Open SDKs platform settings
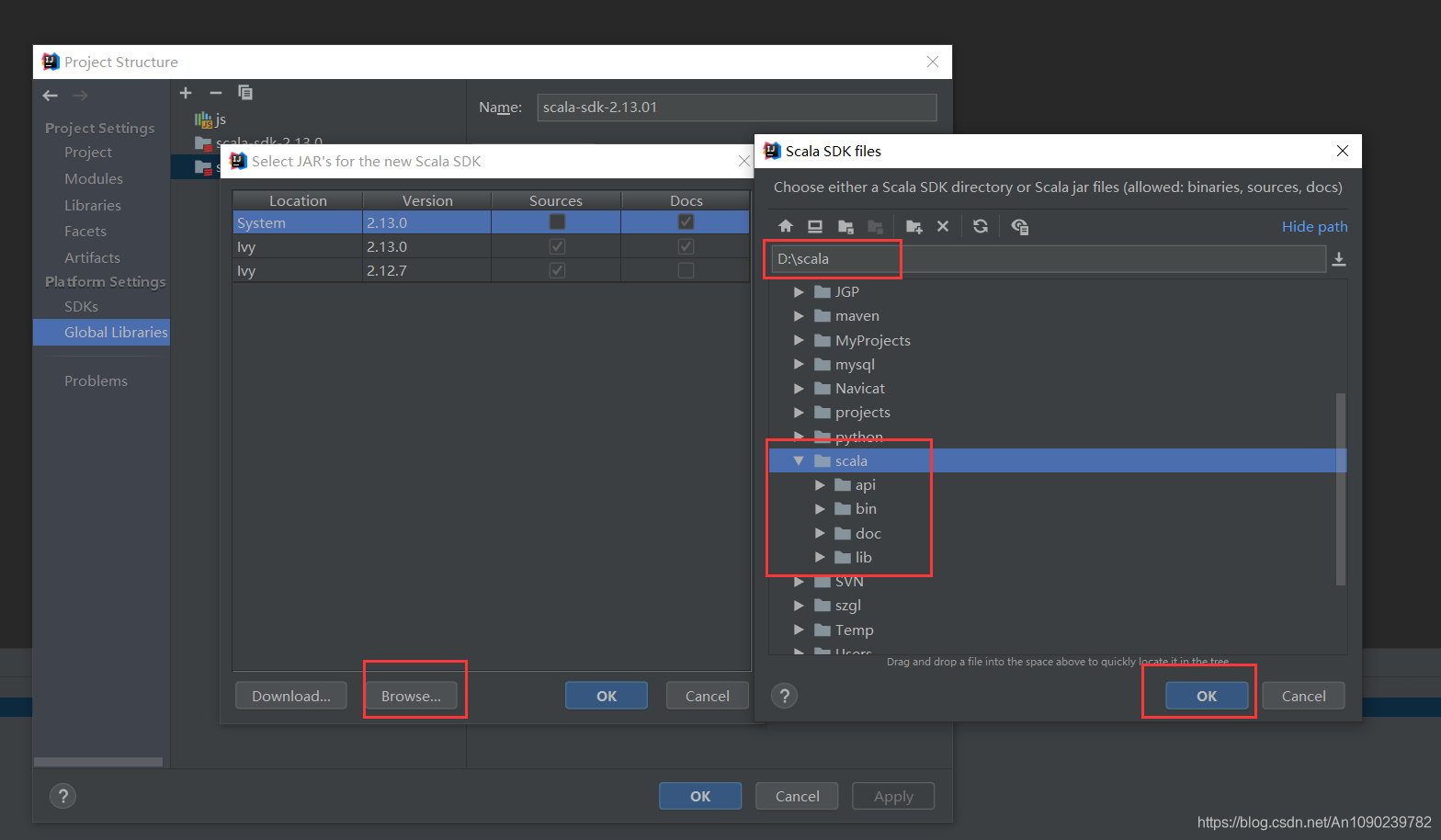Viewport: 1441px width, 840px height. click(81, 307)
